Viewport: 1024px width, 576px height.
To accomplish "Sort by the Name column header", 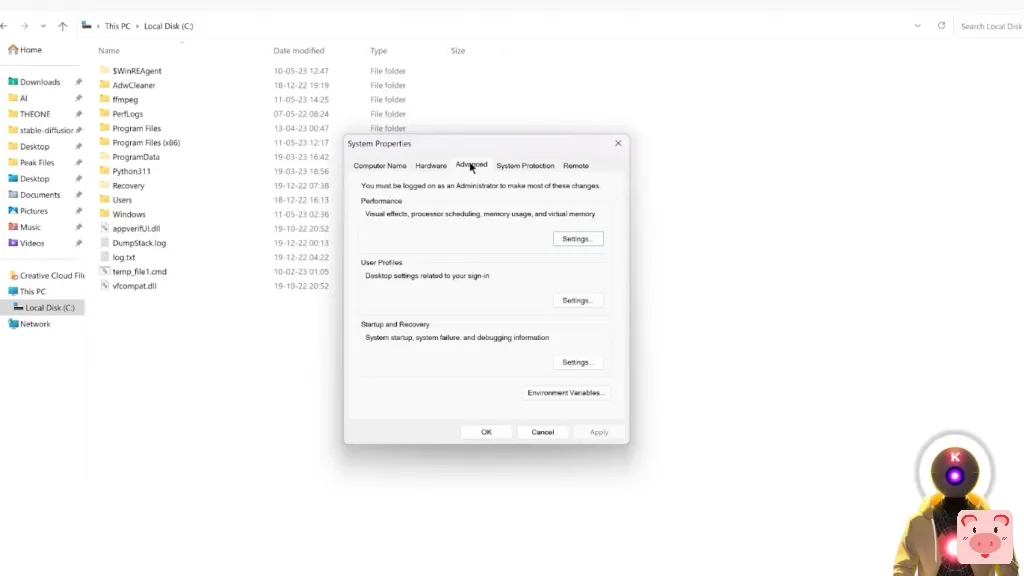I will pos(109,50).
